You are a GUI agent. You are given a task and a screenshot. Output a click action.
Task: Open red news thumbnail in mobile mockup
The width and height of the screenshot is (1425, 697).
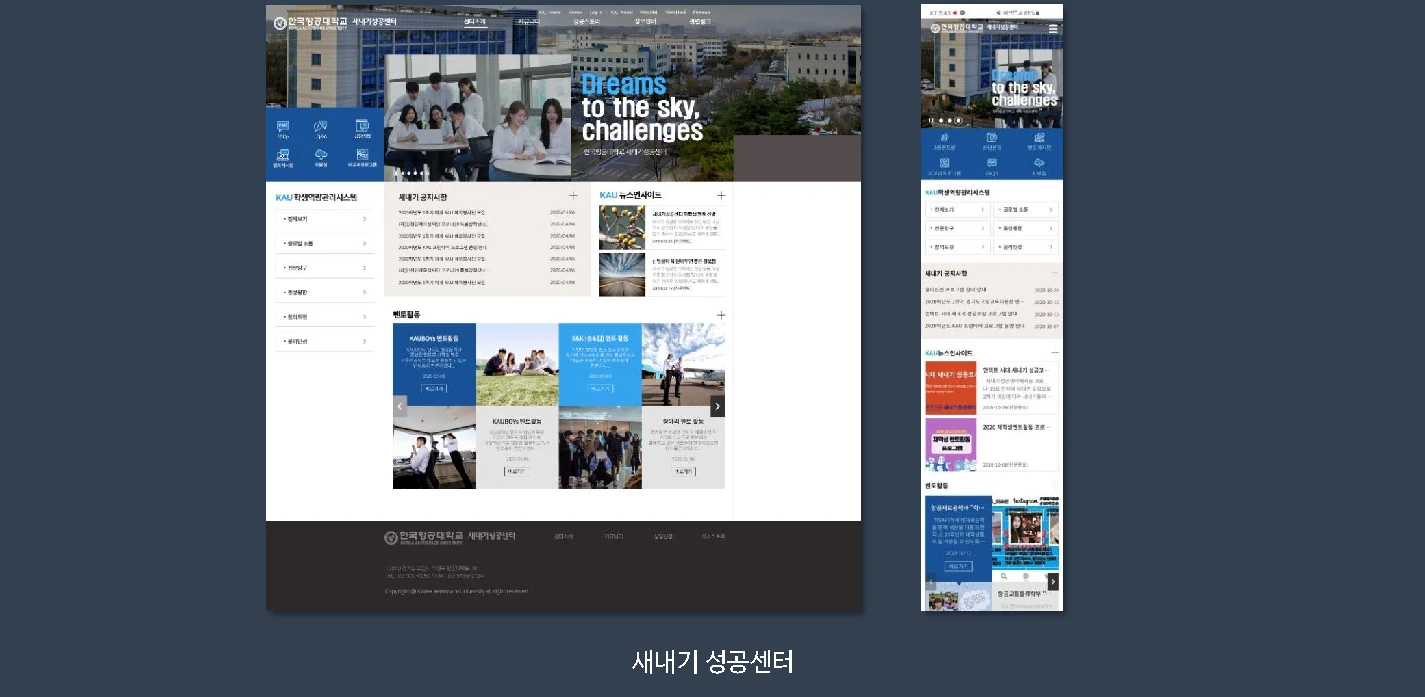point(950,388)
